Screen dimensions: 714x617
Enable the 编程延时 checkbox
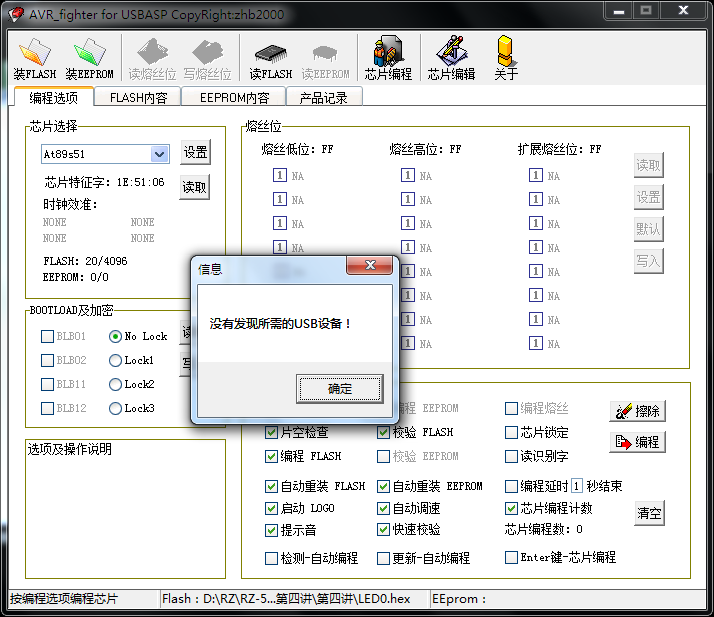(x=511, y=486)
